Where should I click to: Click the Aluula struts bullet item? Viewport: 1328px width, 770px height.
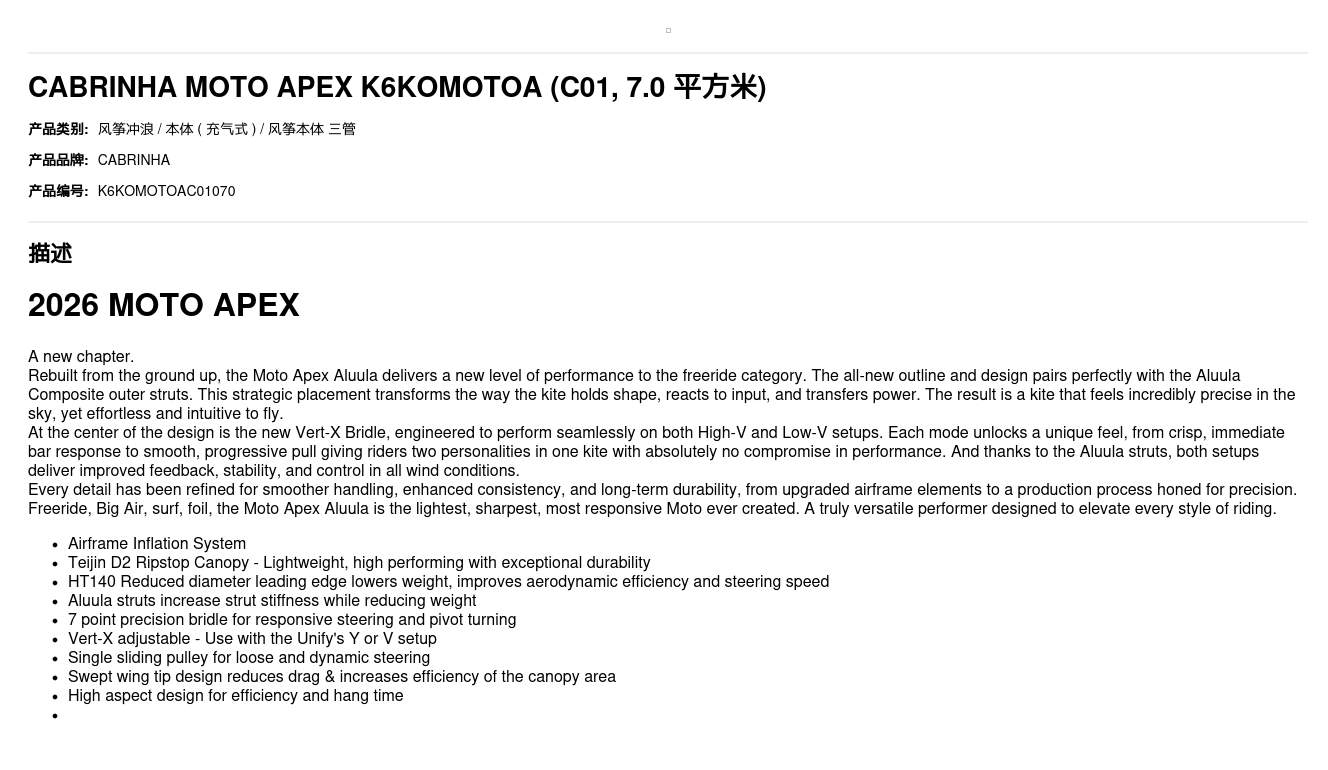point(272,601)
